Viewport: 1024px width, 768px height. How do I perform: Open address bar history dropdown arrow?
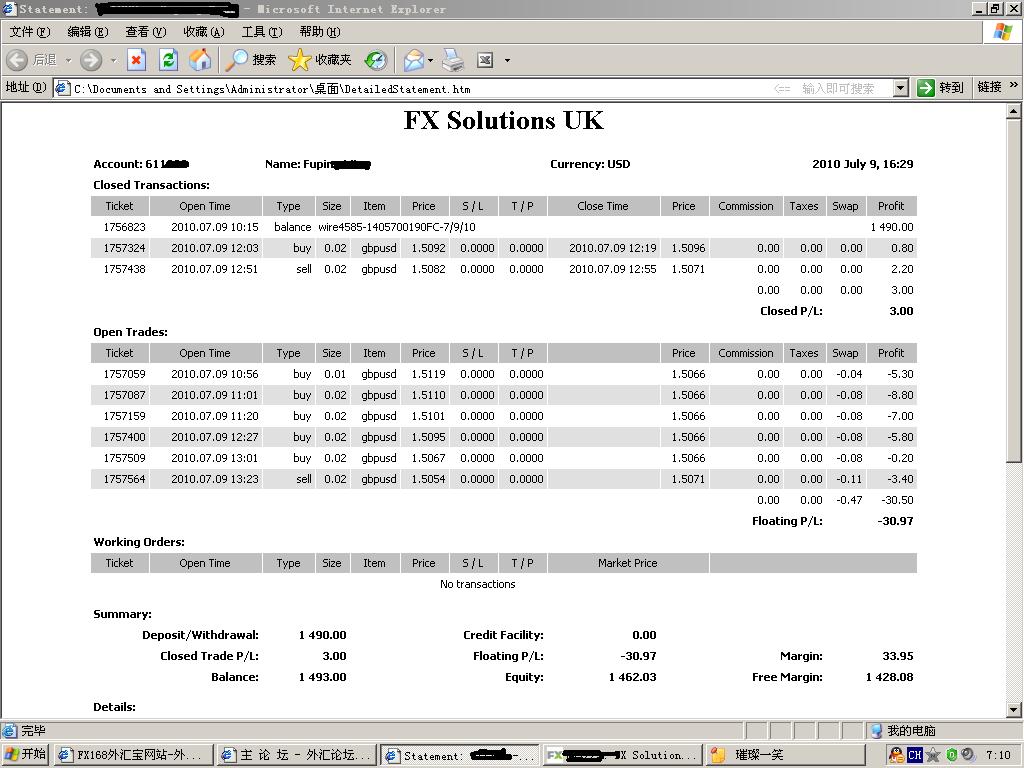(901, 88)
